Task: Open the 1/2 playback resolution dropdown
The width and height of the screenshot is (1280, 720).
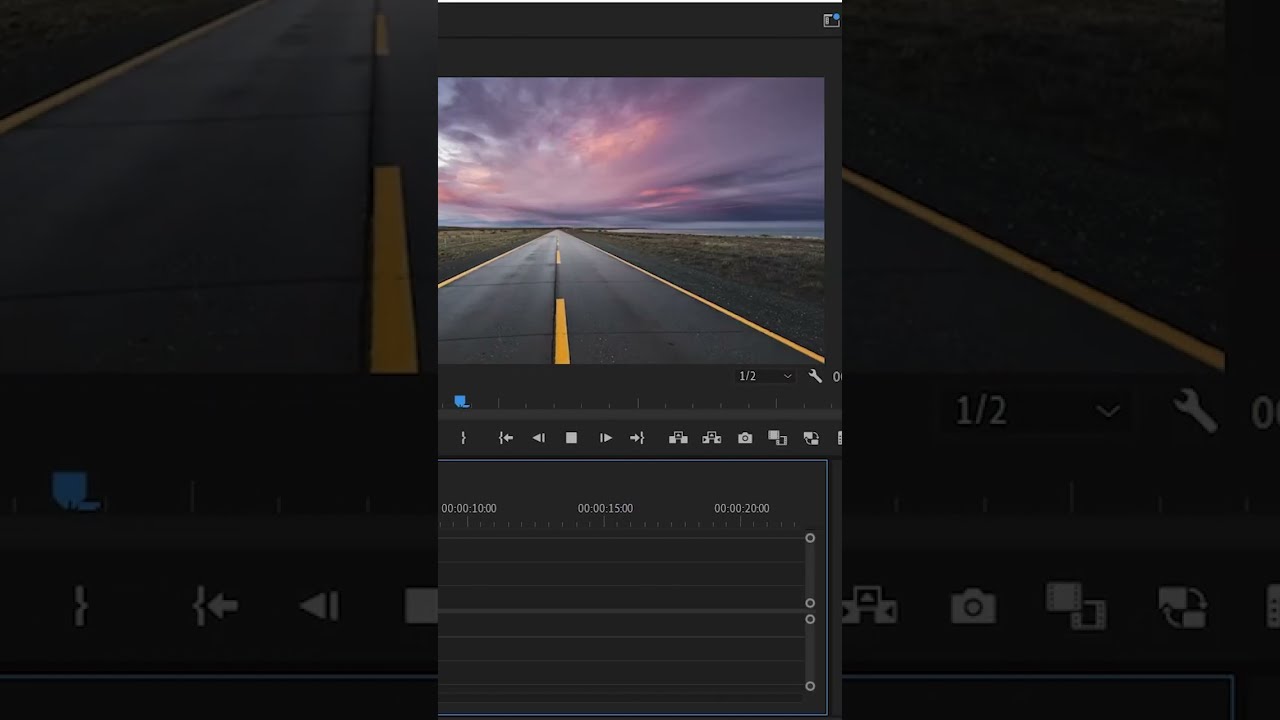Action: 765,376
